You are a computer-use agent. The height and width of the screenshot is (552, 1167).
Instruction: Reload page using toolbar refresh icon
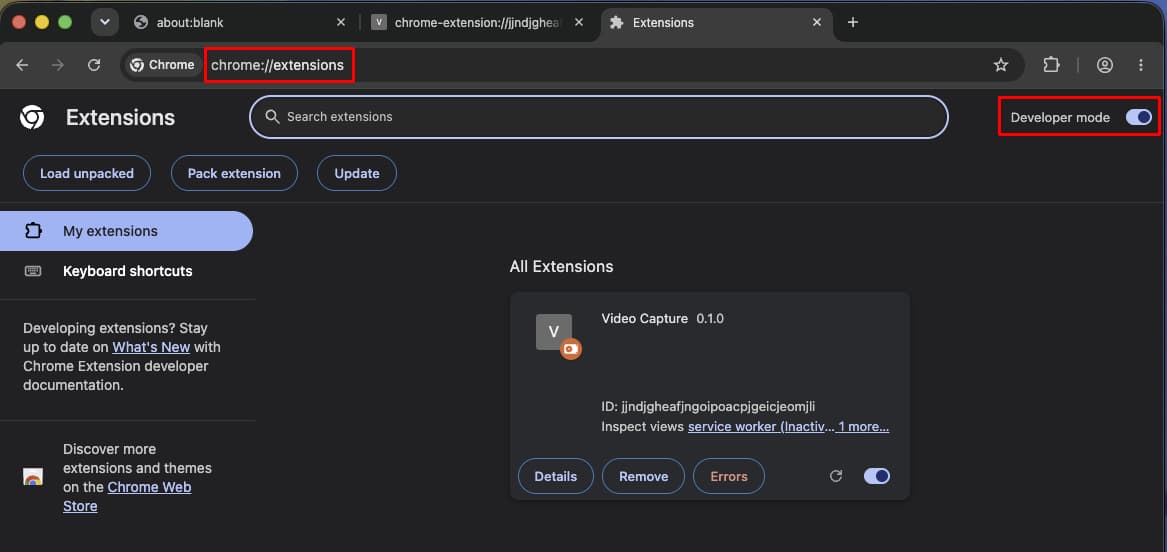(94, 65)
